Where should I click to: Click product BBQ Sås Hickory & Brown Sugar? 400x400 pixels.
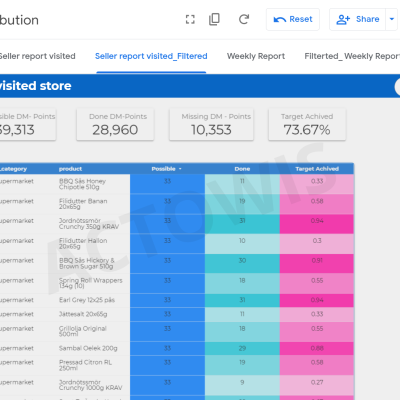coord(87,263)
